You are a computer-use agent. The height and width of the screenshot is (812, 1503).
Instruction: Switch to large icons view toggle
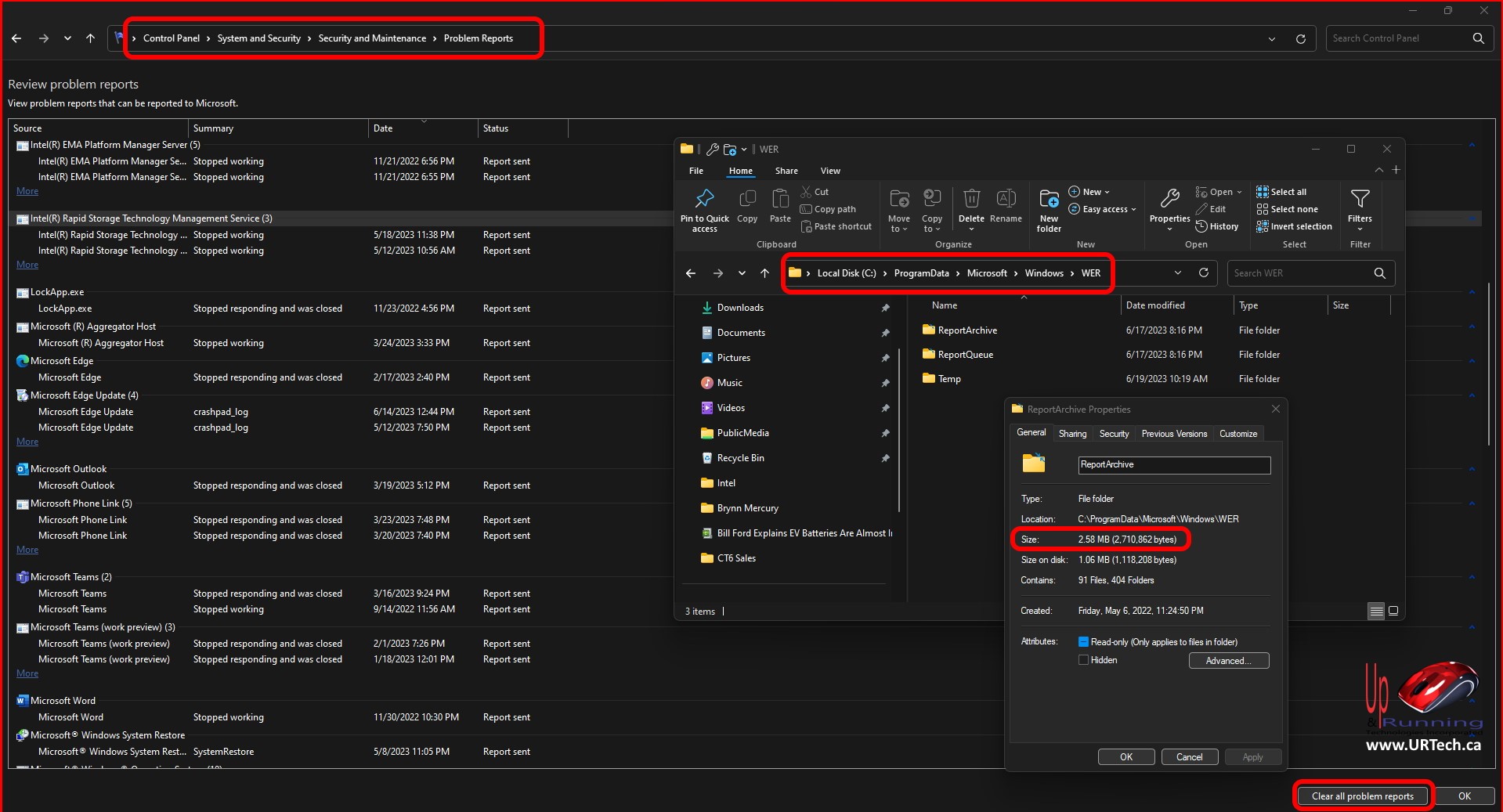tap(1393, 612)
